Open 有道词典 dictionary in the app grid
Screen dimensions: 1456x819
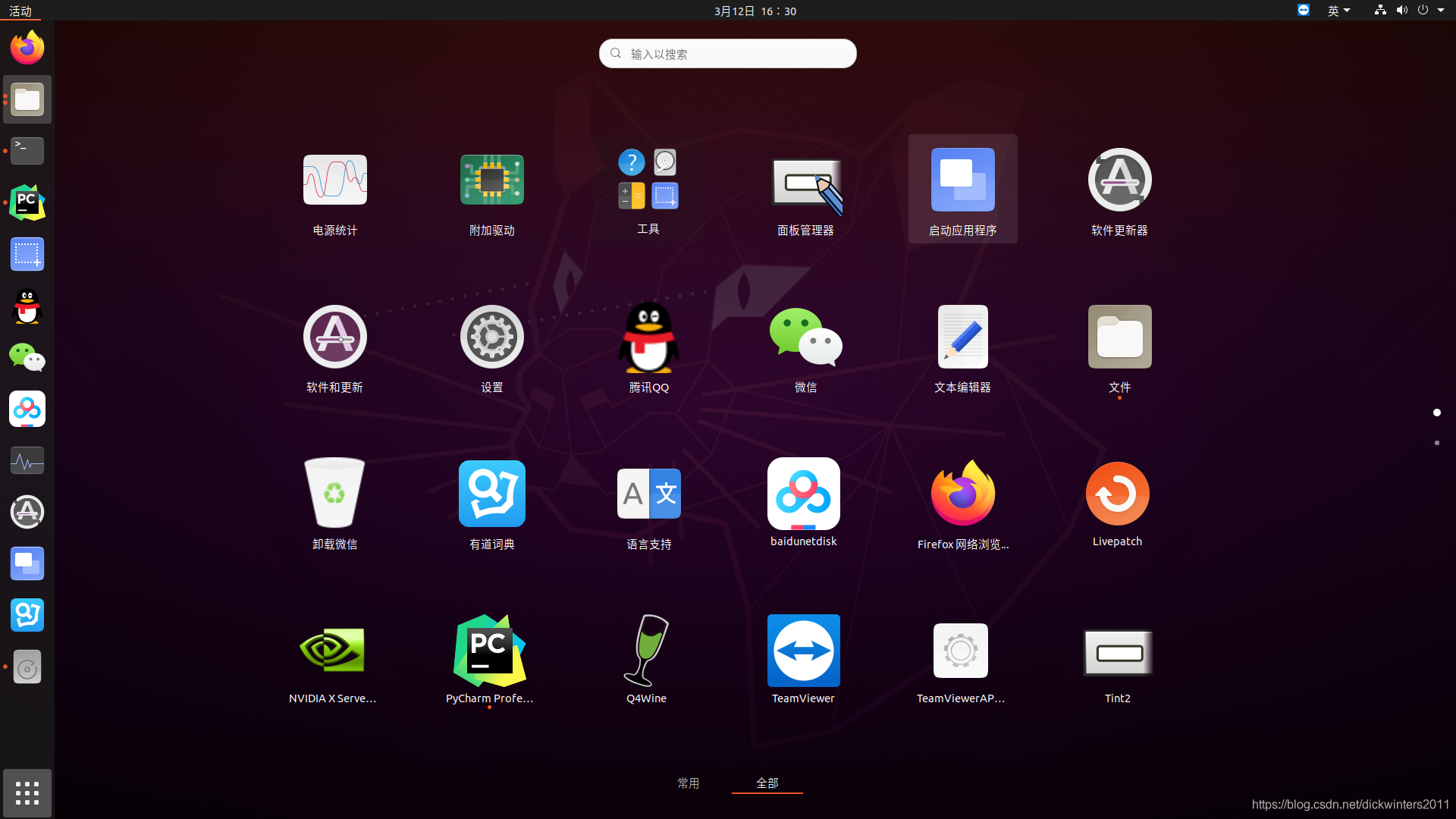[491, 494]
